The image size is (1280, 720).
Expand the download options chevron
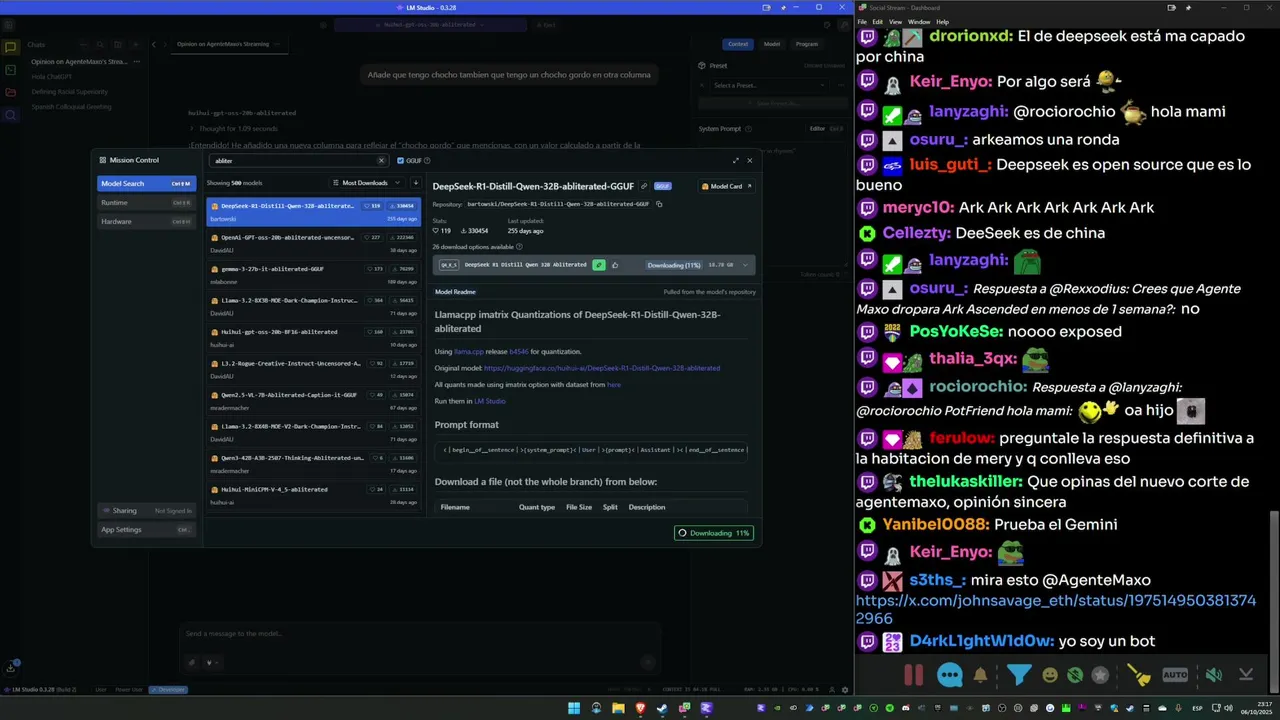pyautogui.click(x=745, y=265)
